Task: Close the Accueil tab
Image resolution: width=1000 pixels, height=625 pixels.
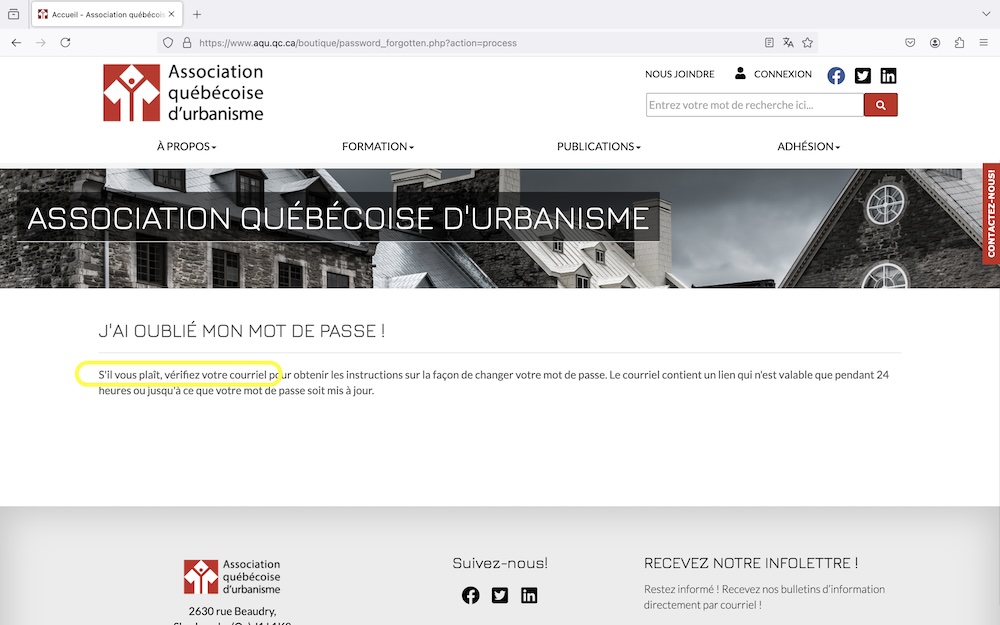Action: (x=172, y=14)
